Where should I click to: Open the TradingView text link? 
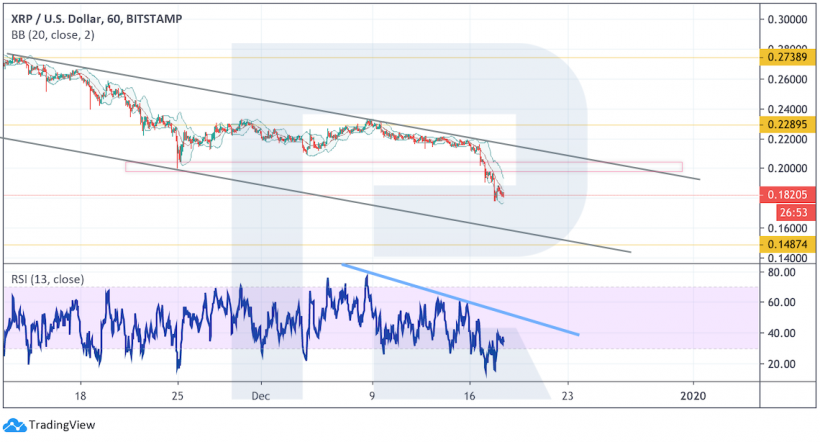62,425
